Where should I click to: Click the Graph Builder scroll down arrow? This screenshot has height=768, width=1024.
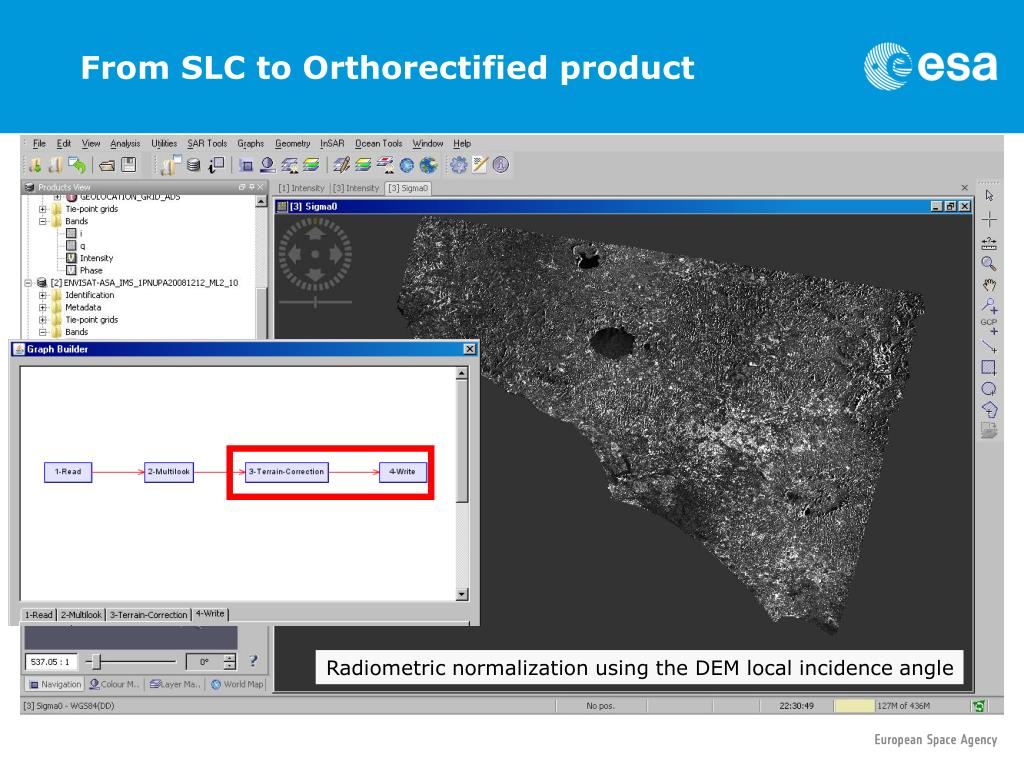[462, 594]
